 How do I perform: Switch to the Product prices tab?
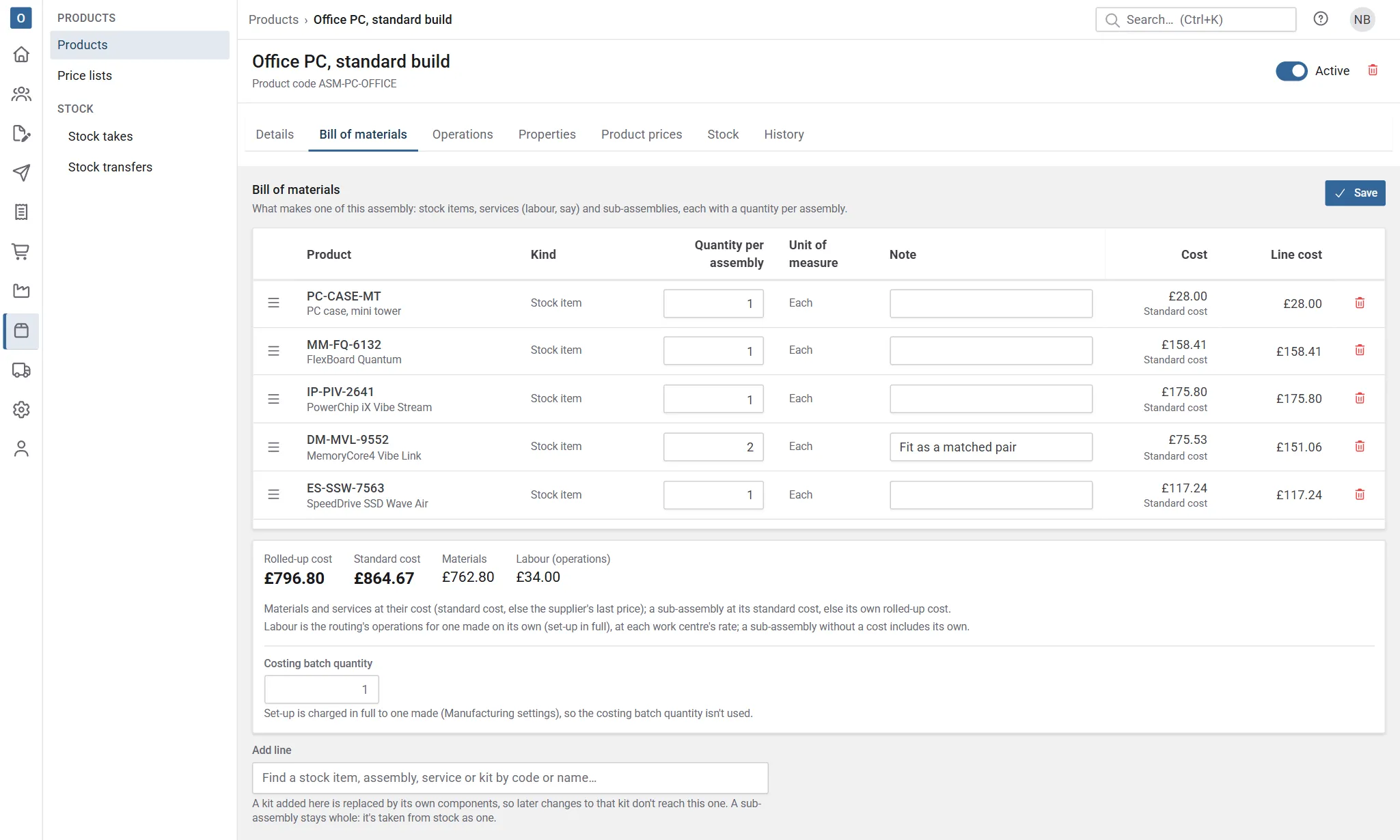coord(642,135)
